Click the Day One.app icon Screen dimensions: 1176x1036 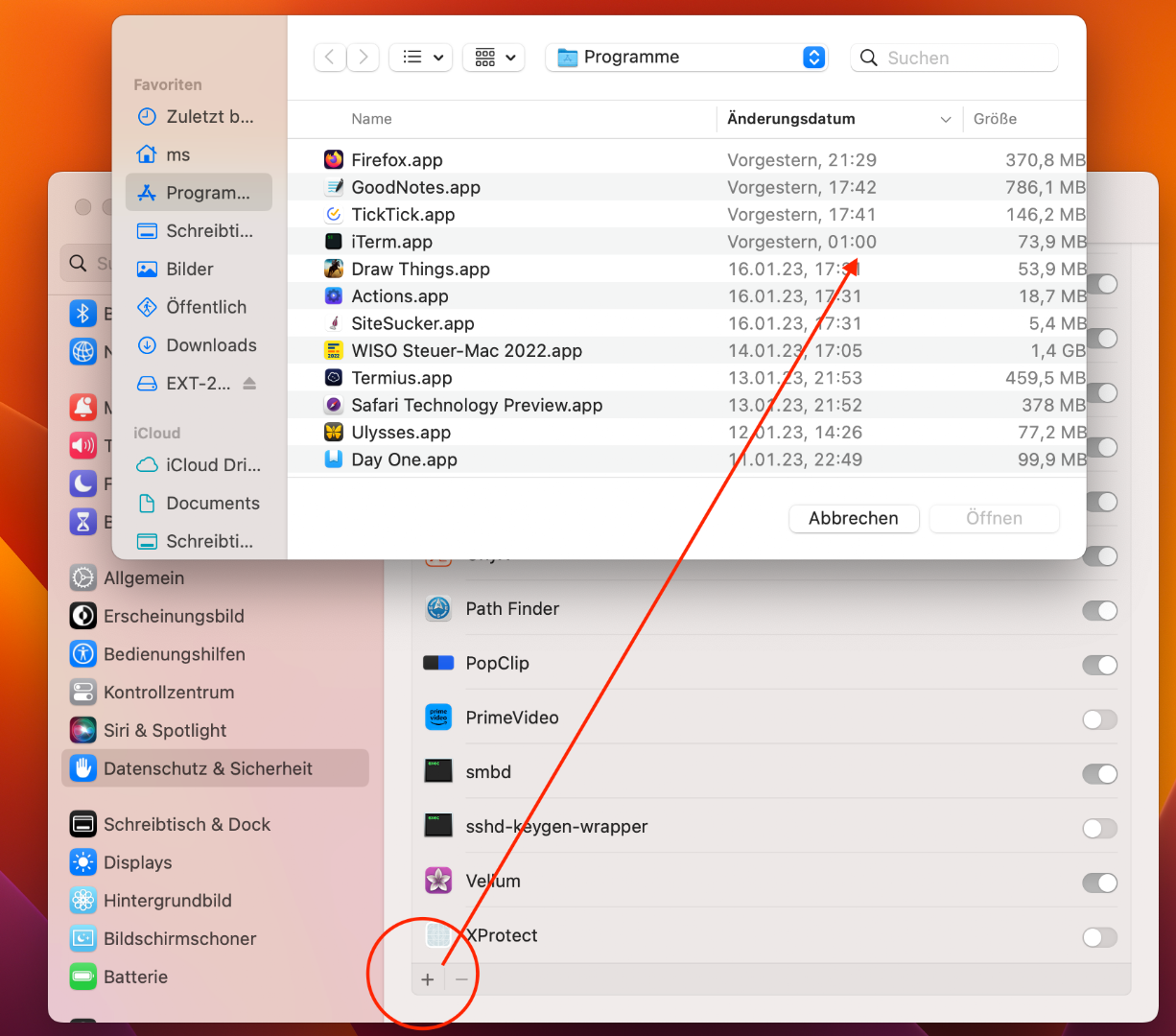pyautogui.click(x=334, y=459)
